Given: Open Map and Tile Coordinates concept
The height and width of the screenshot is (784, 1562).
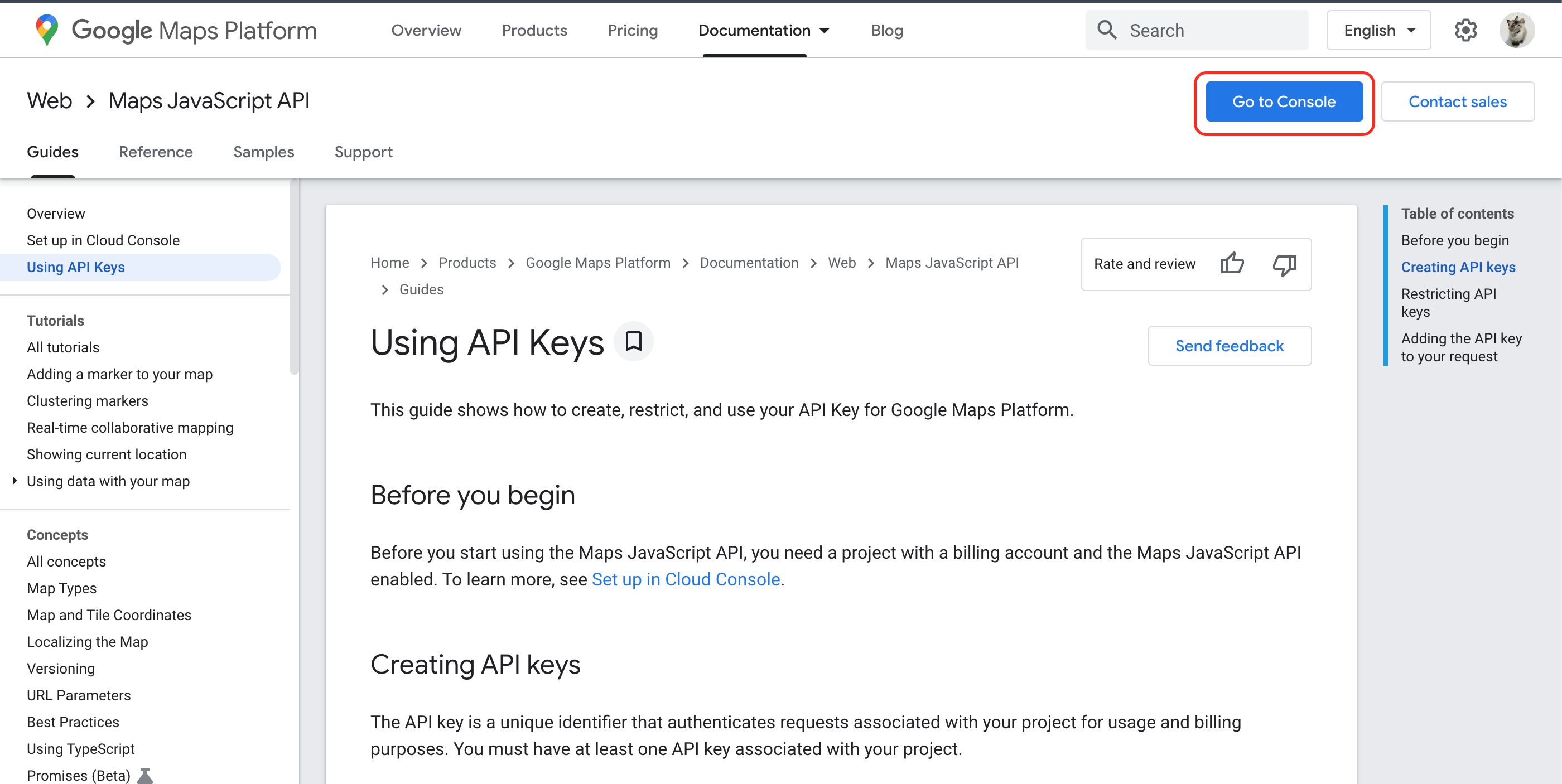Looking at the screenshot, I should (109, 614).
